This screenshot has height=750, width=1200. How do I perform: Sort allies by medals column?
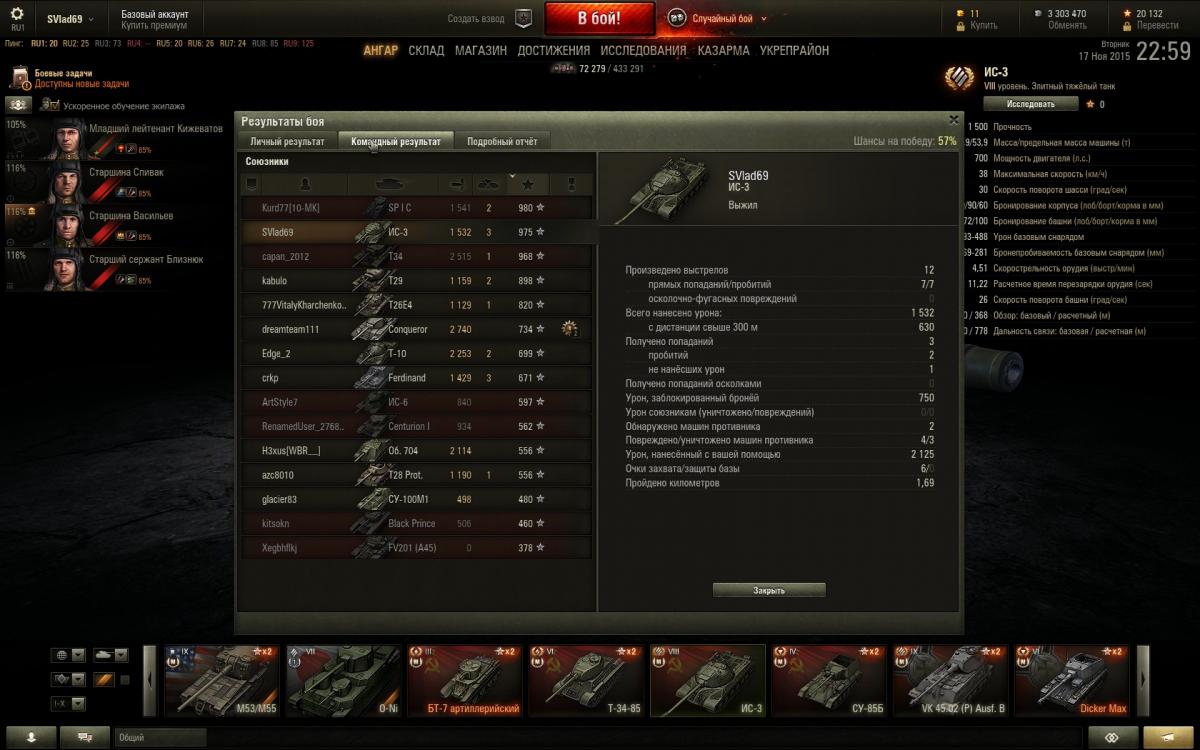click(x=571, y=185)
